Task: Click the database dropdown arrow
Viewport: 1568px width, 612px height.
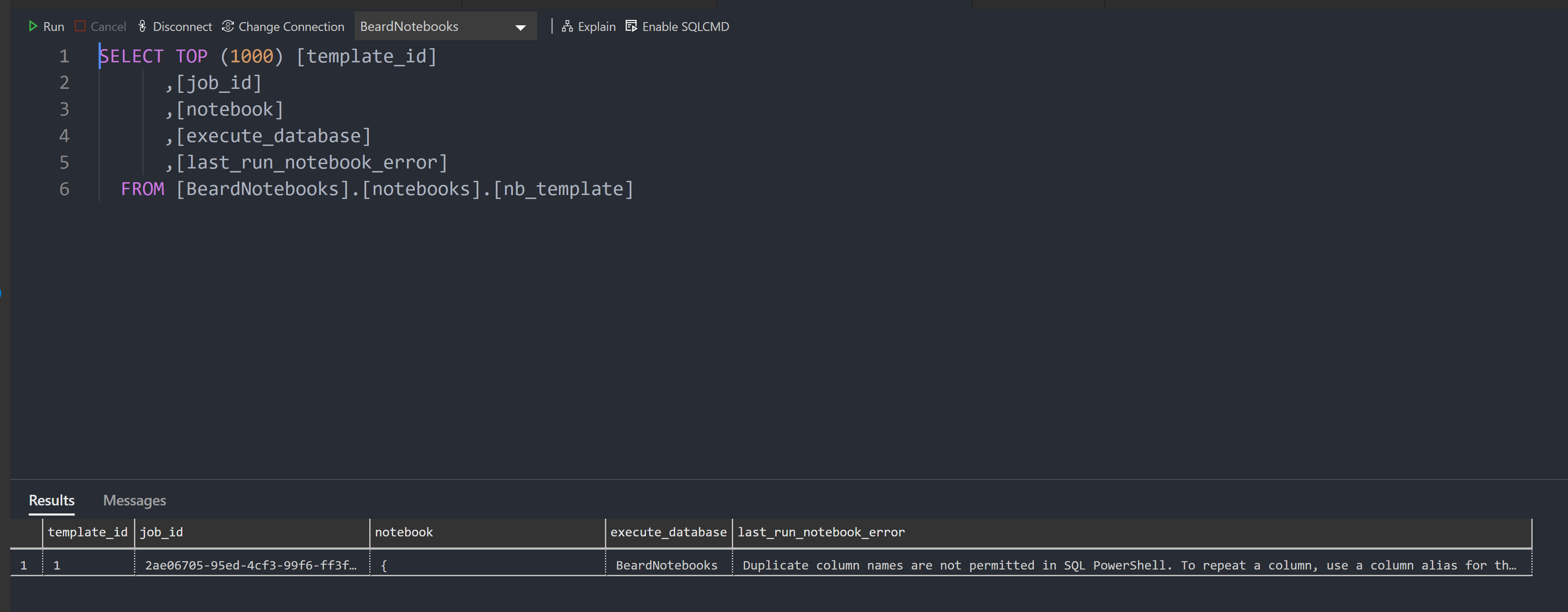Action: pyautogui.click(x=520, y=27)
